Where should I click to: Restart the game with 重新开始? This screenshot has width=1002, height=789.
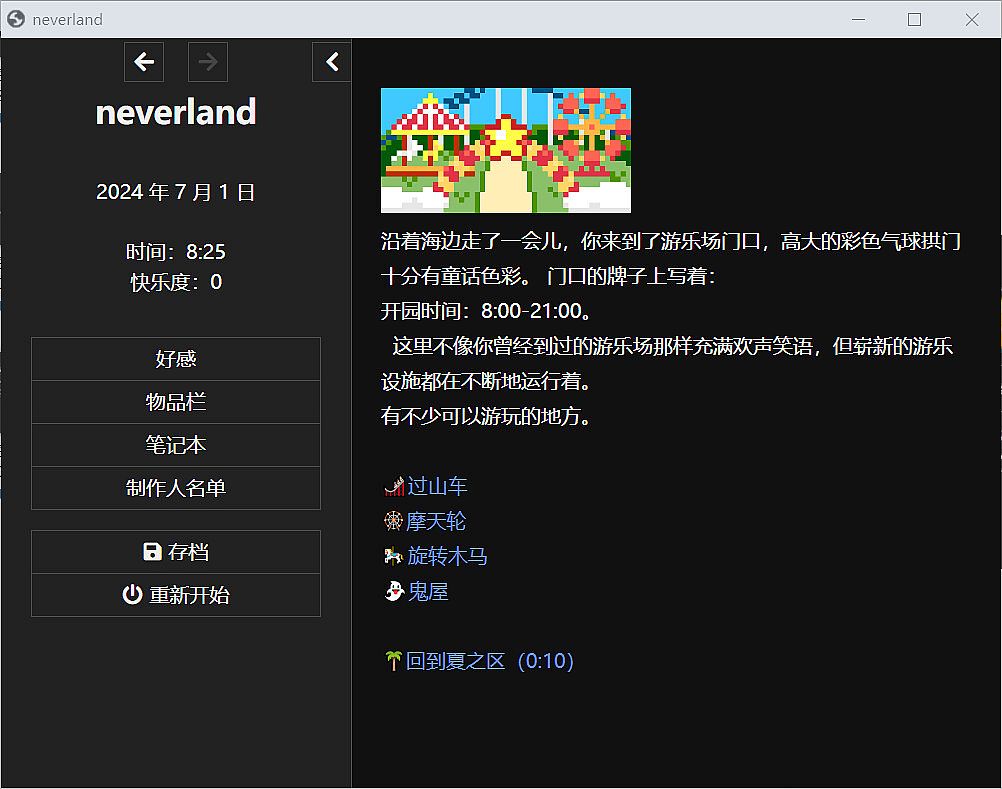pyautogui.click(x=176, y=595)
